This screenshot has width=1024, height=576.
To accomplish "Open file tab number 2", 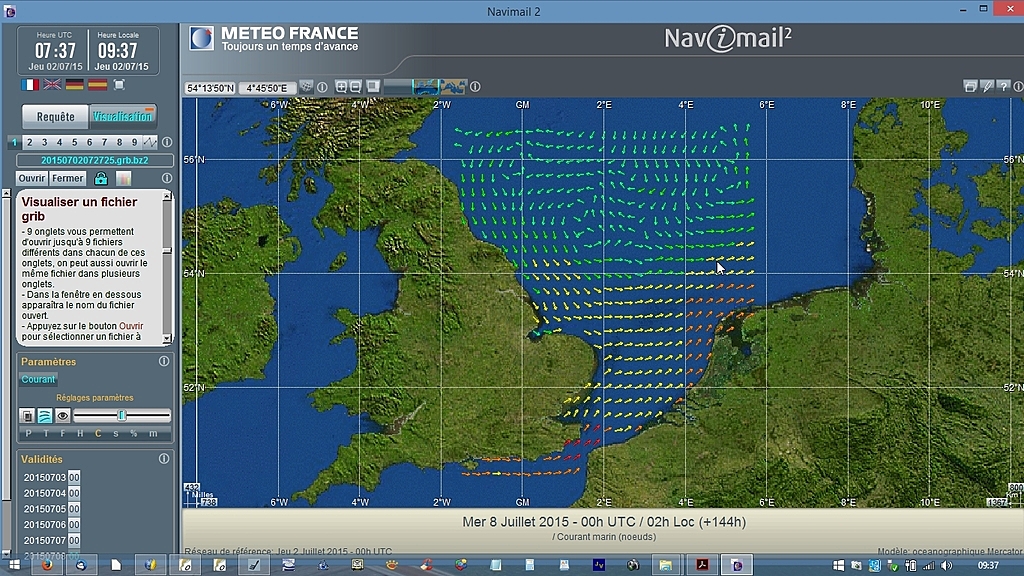I will point(29,142).
